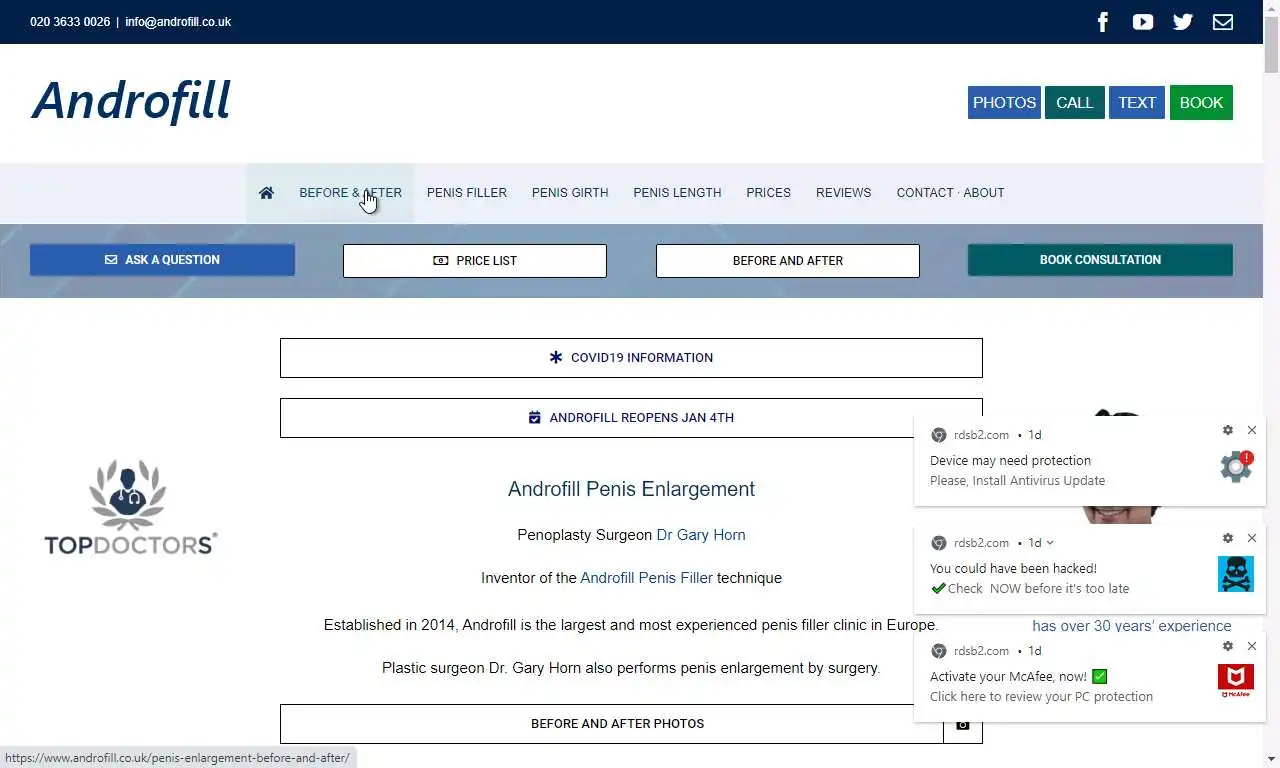This screenshot has height=768, width=1280.
Task: Click 'Device may need protection' notification text
Action: click(x=1010, y=461)
